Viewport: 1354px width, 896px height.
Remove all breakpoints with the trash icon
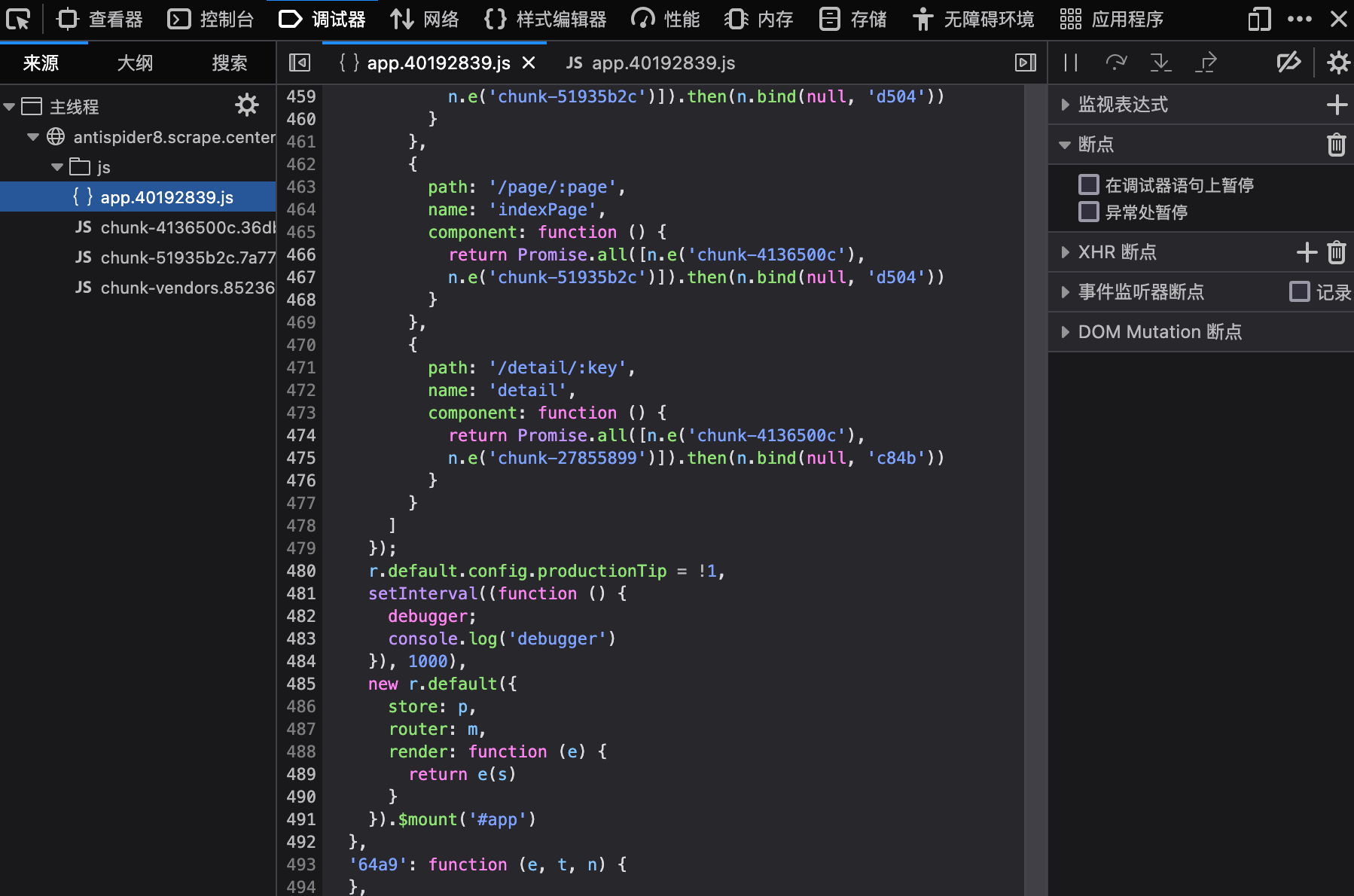(x=1337, y=145)
